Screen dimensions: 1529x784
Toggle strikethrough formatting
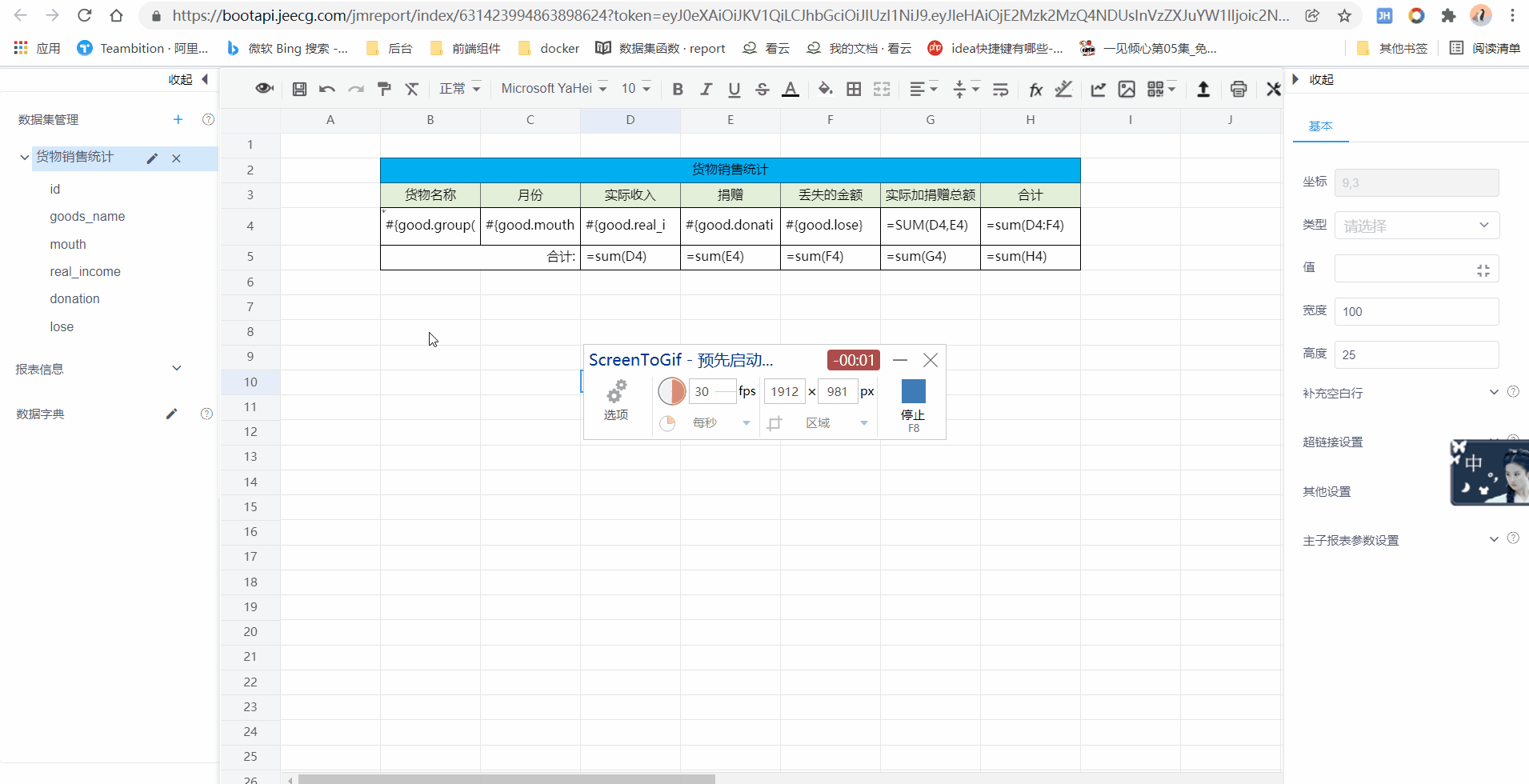(762, 89)
